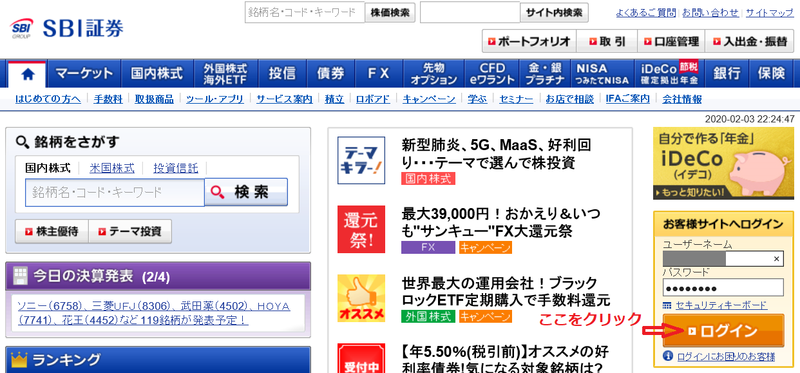Open the マーケット menu tab

84,74
